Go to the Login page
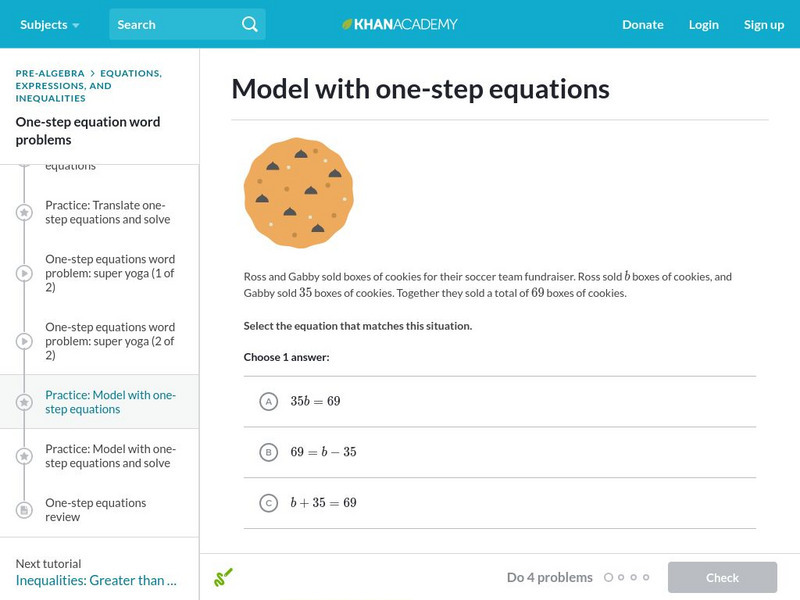This screenshot has width=800, height=600. (703, 24)
